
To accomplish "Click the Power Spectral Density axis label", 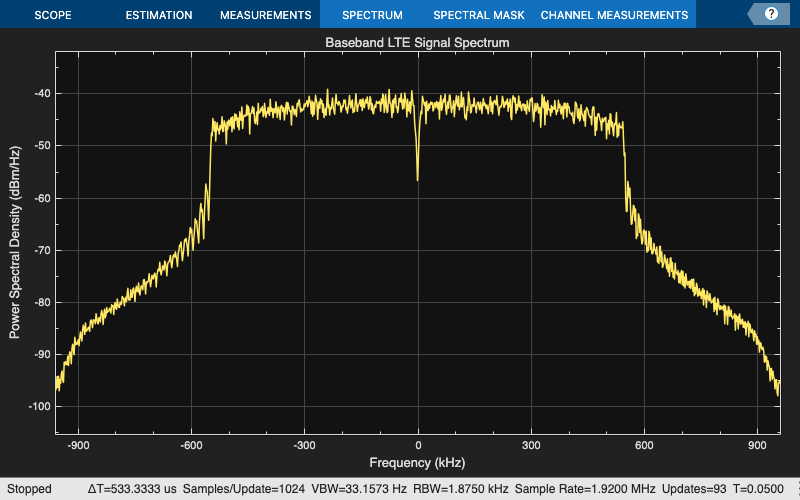I will [14, 242].
